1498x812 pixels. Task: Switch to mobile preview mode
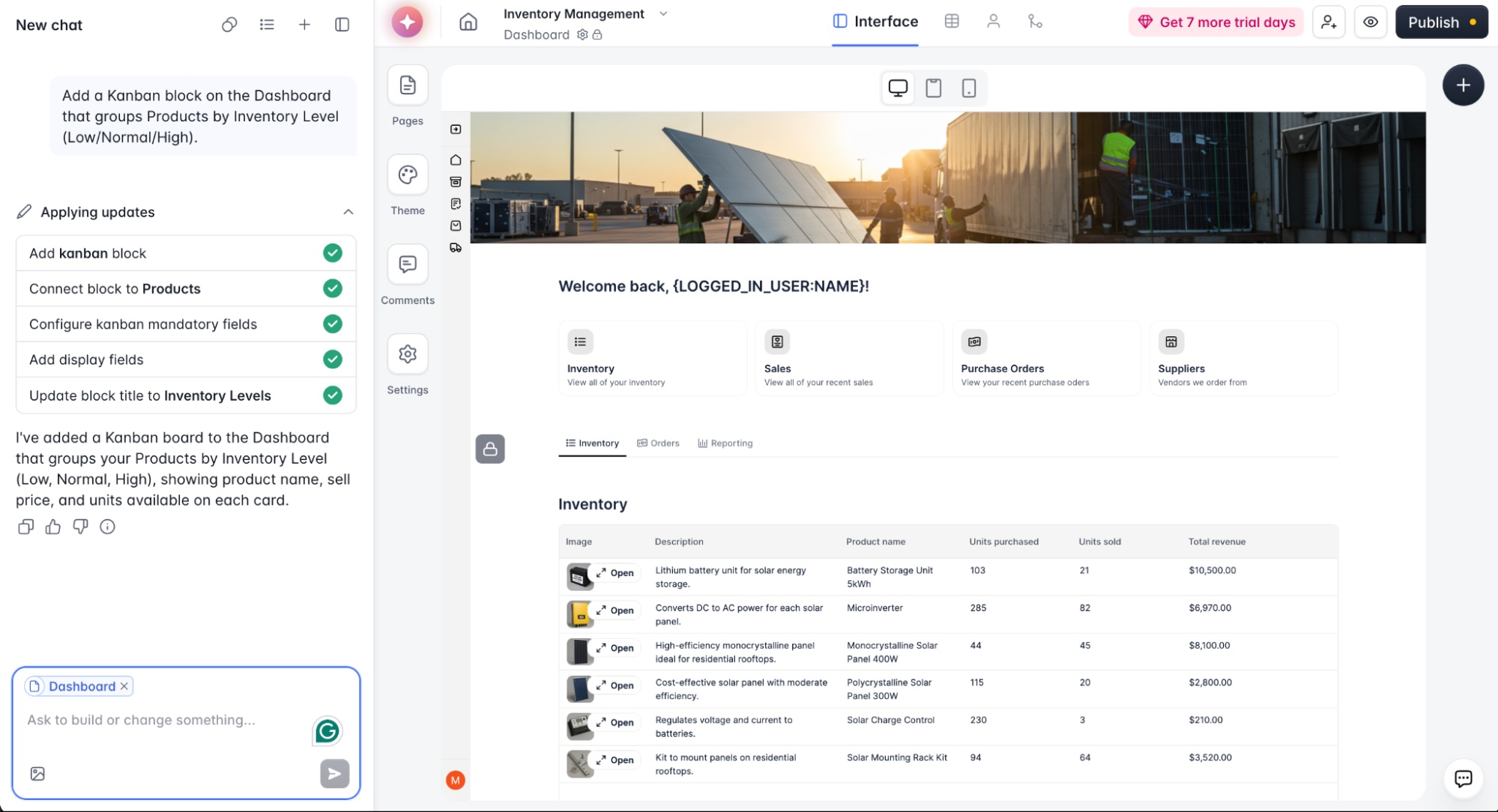click(969, 88)
